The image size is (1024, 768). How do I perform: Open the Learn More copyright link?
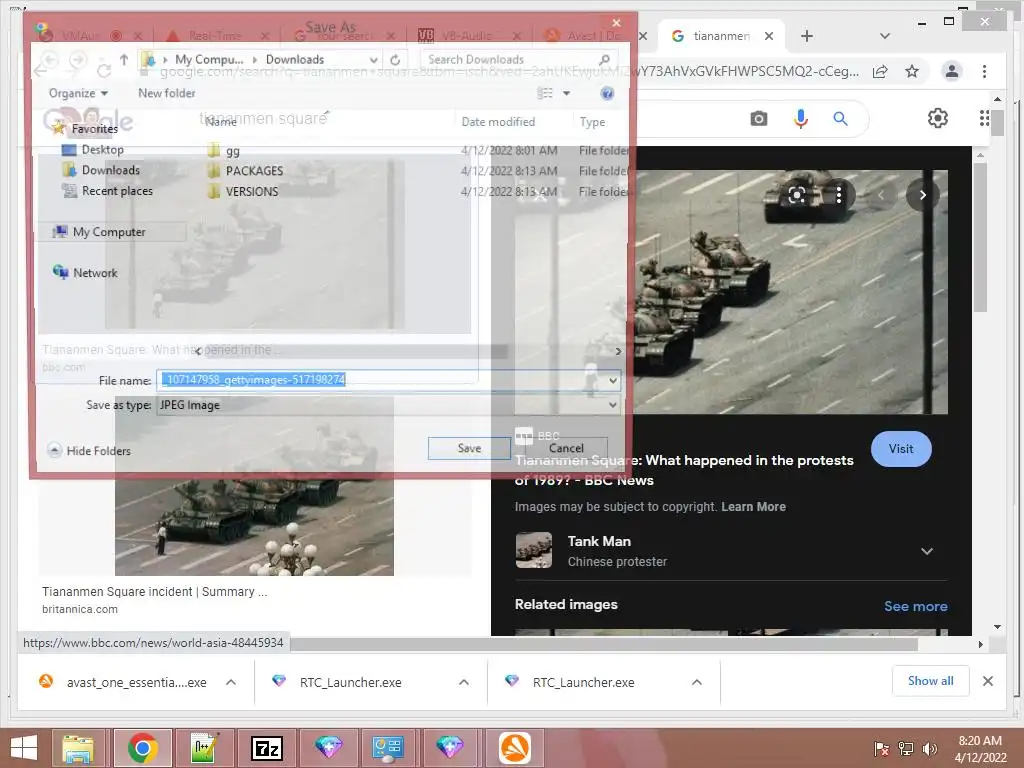tap(753, 507)
